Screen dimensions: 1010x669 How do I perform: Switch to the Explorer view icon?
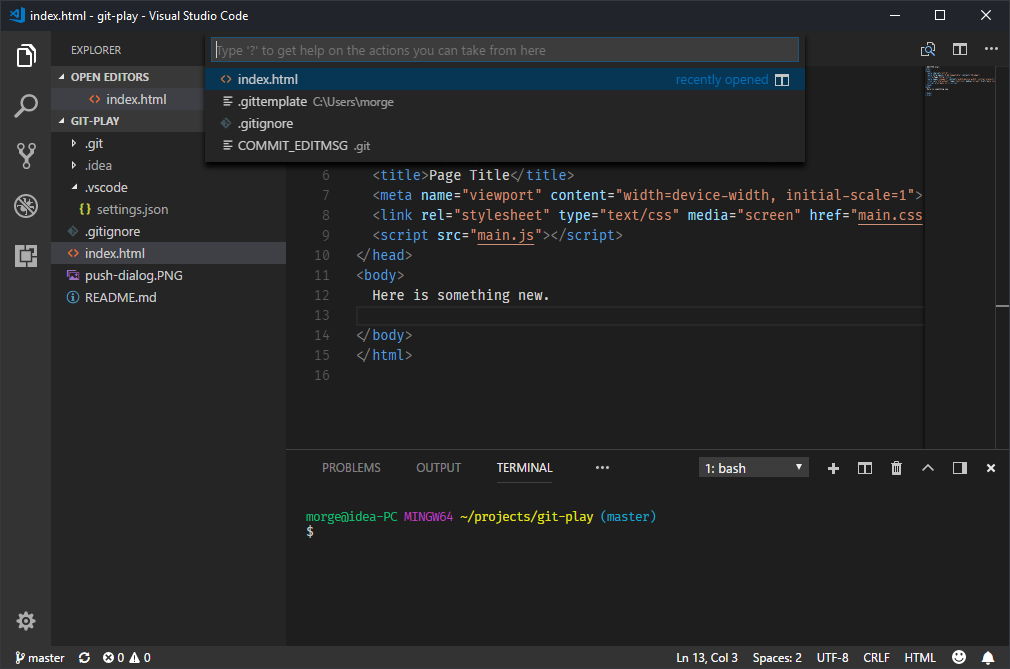pyautogui.click(x=25, y=56)
